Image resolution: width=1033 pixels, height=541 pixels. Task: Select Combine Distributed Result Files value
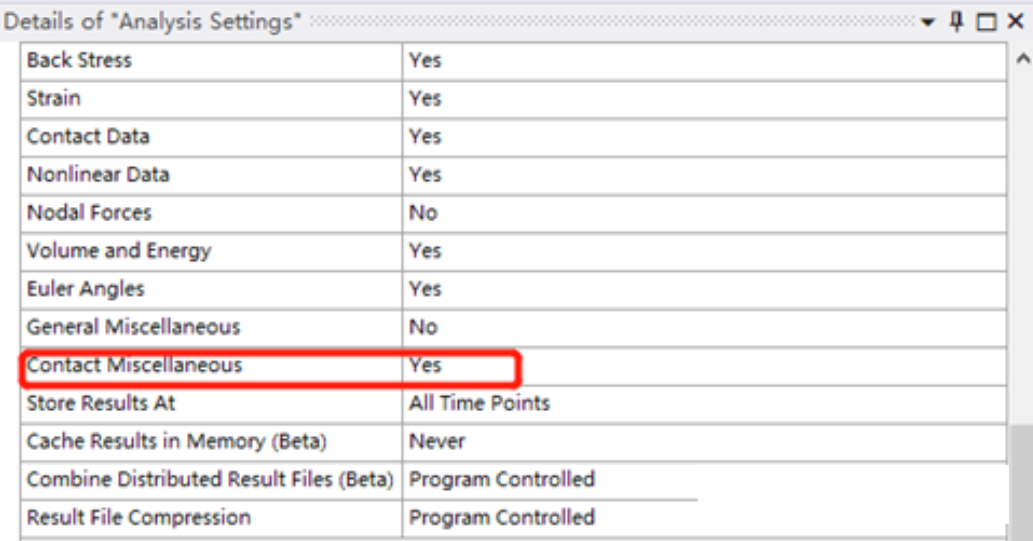(x=704, y=480)
